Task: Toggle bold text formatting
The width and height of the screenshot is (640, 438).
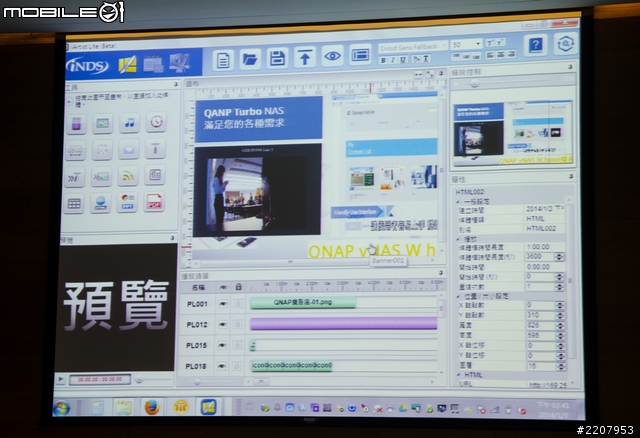Action: [x=383, y=60]
